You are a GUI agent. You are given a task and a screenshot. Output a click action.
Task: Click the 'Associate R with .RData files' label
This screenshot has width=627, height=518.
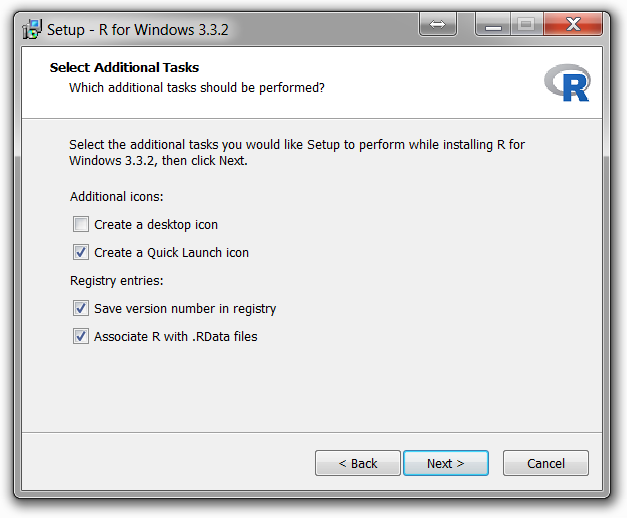click(176, 337)
